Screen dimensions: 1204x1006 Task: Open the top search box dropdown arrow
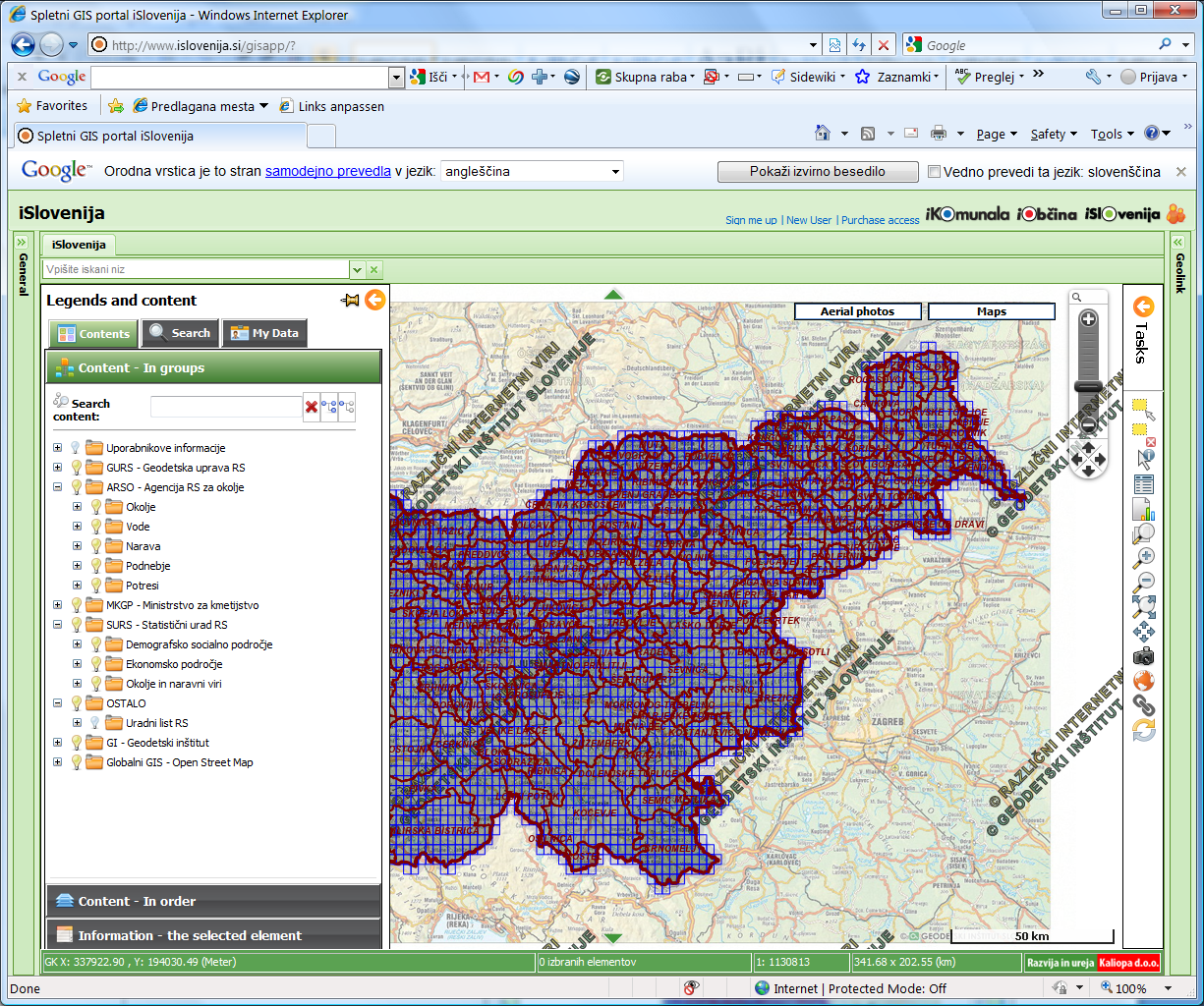point(358,269)
